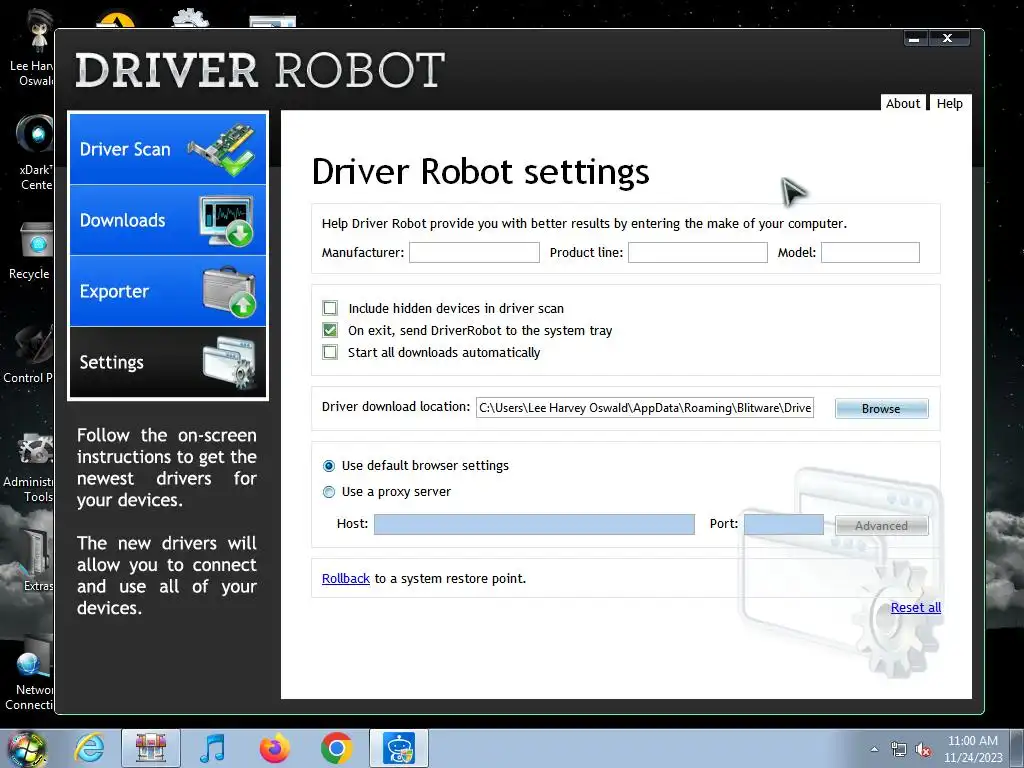
Task: Open the Driver Scan section
Action: coord(168,149)
